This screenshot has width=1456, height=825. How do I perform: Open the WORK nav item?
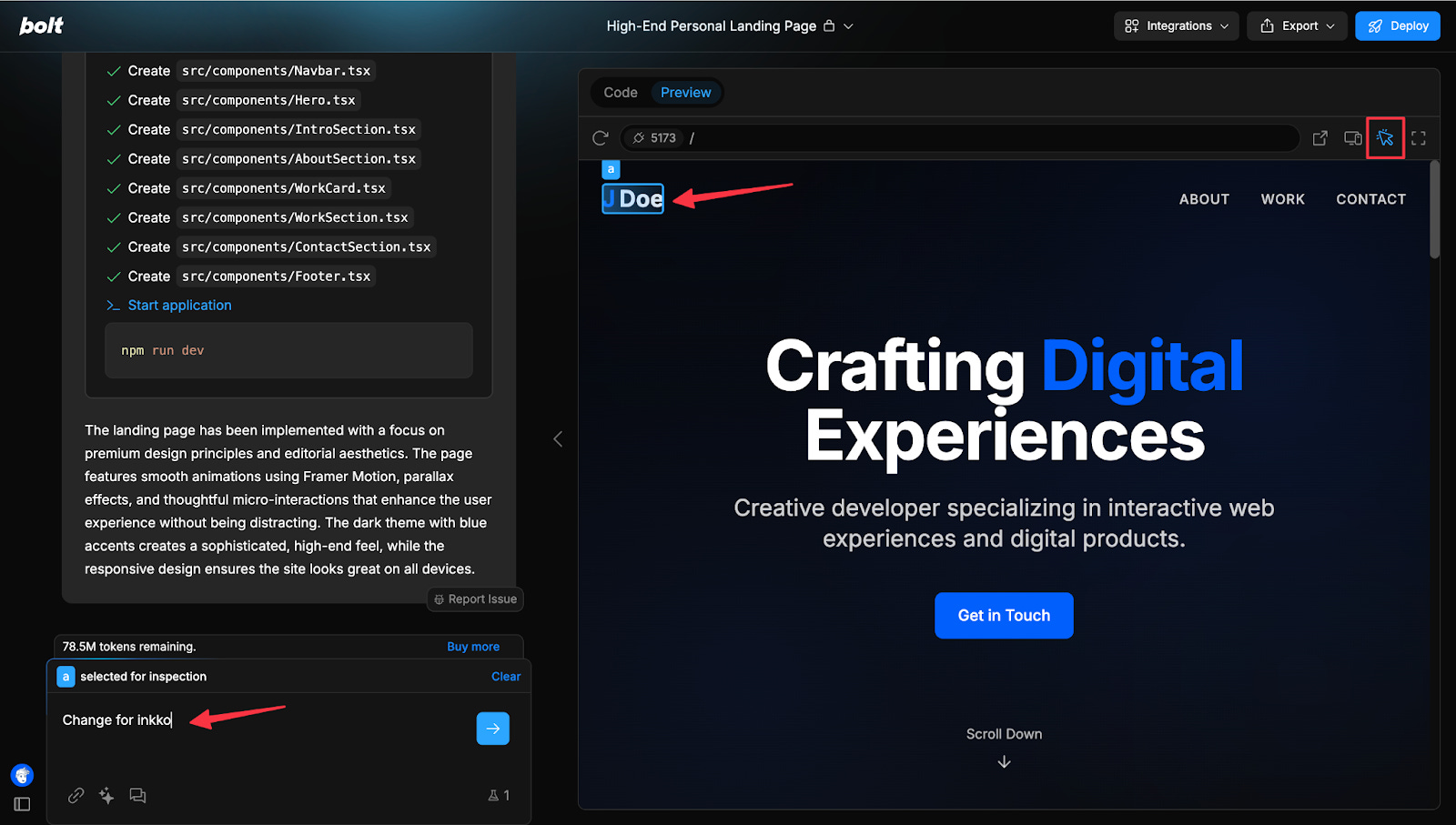tap(1283, 199)
